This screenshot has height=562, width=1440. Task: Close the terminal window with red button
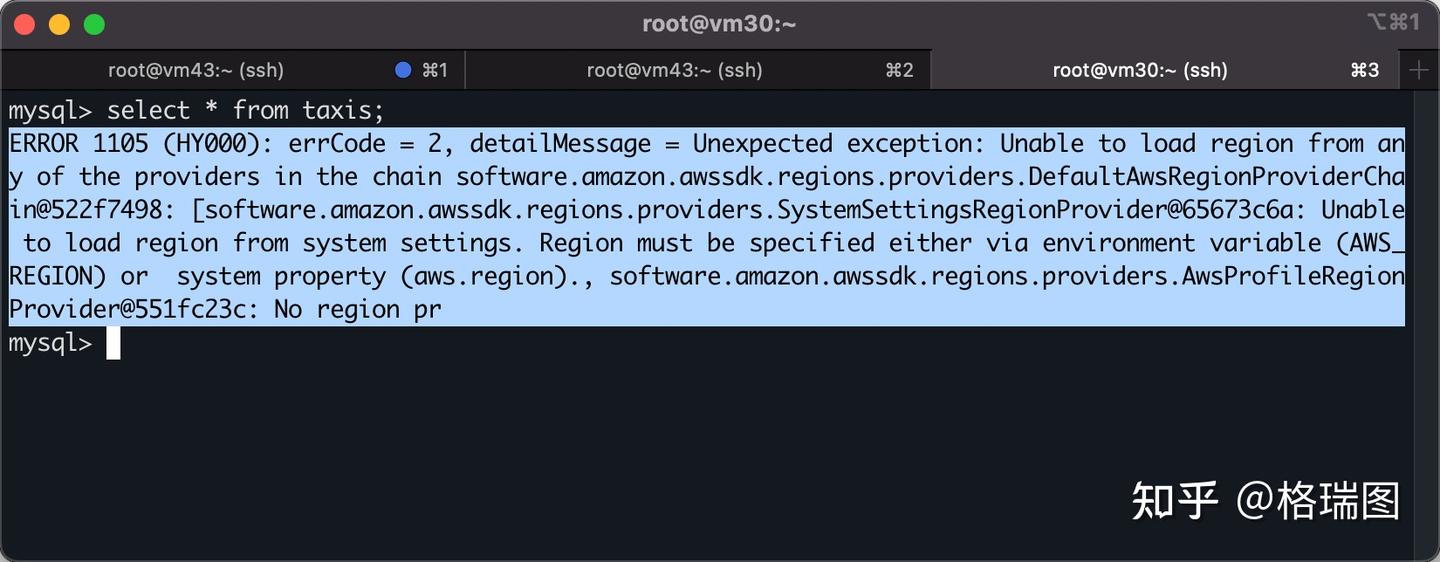(x=25, y=24)
